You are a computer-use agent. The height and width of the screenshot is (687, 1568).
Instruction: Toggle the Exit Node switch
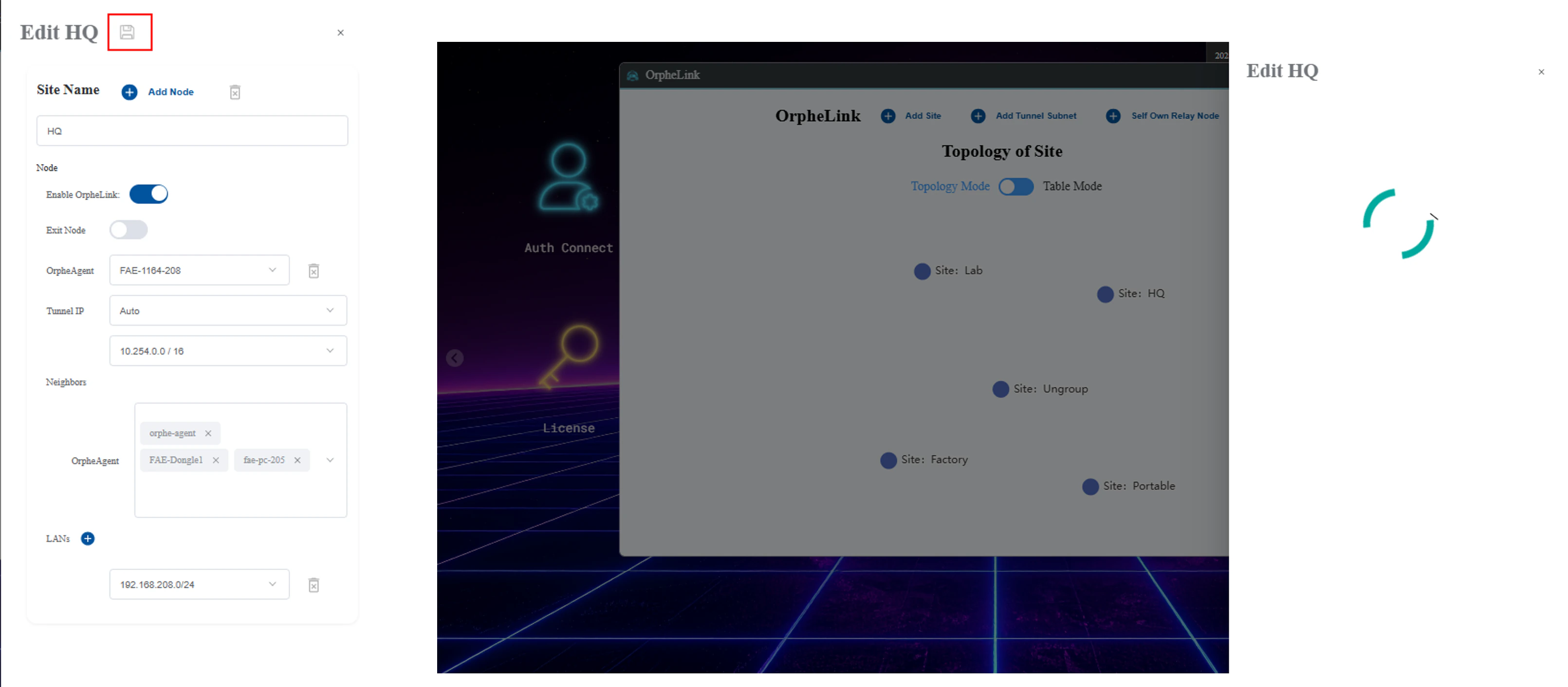129,230
